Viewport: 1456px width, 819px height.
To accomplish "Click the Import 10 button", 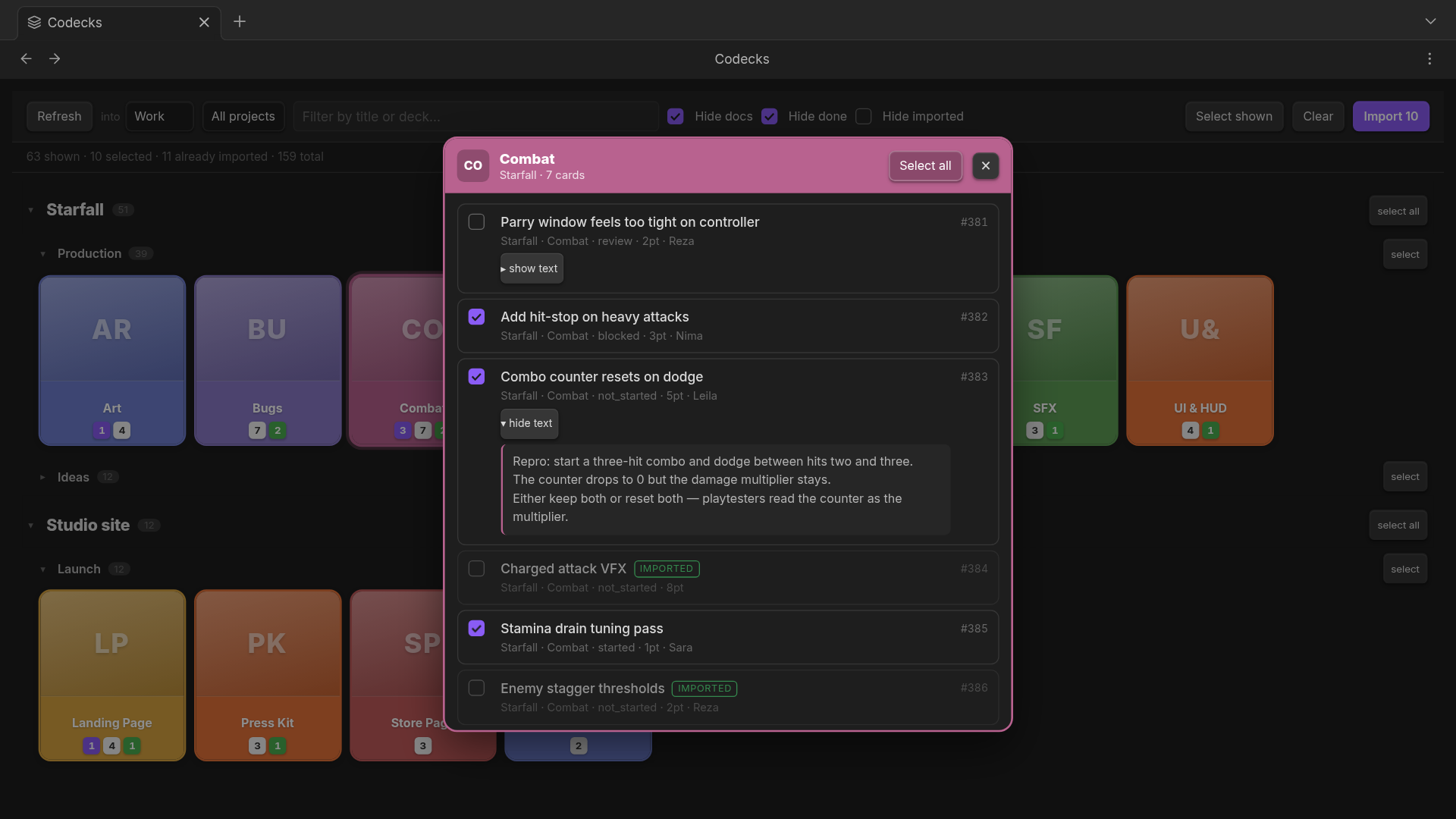I will [x=1391, y=116].
